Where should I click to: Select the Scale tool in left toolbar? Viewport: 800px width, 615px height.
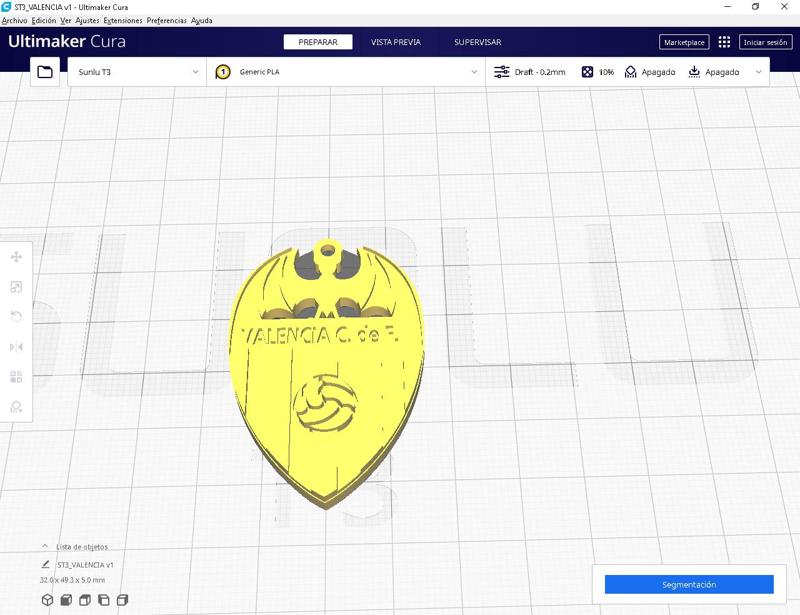tap(16, 287)
